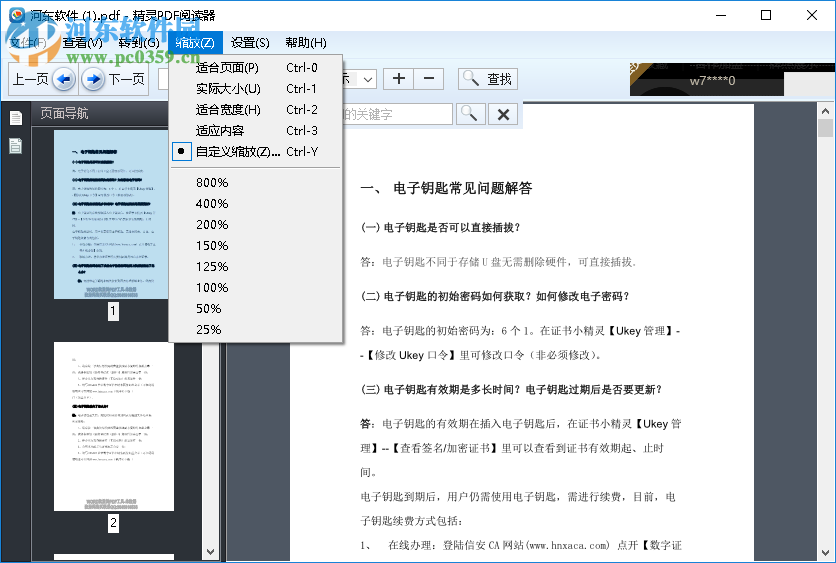This screenshot has height=563, width=836.
Task: Click question (一) 电子钥匙是否可以直接插拔
Action: (x=440, y=228)
